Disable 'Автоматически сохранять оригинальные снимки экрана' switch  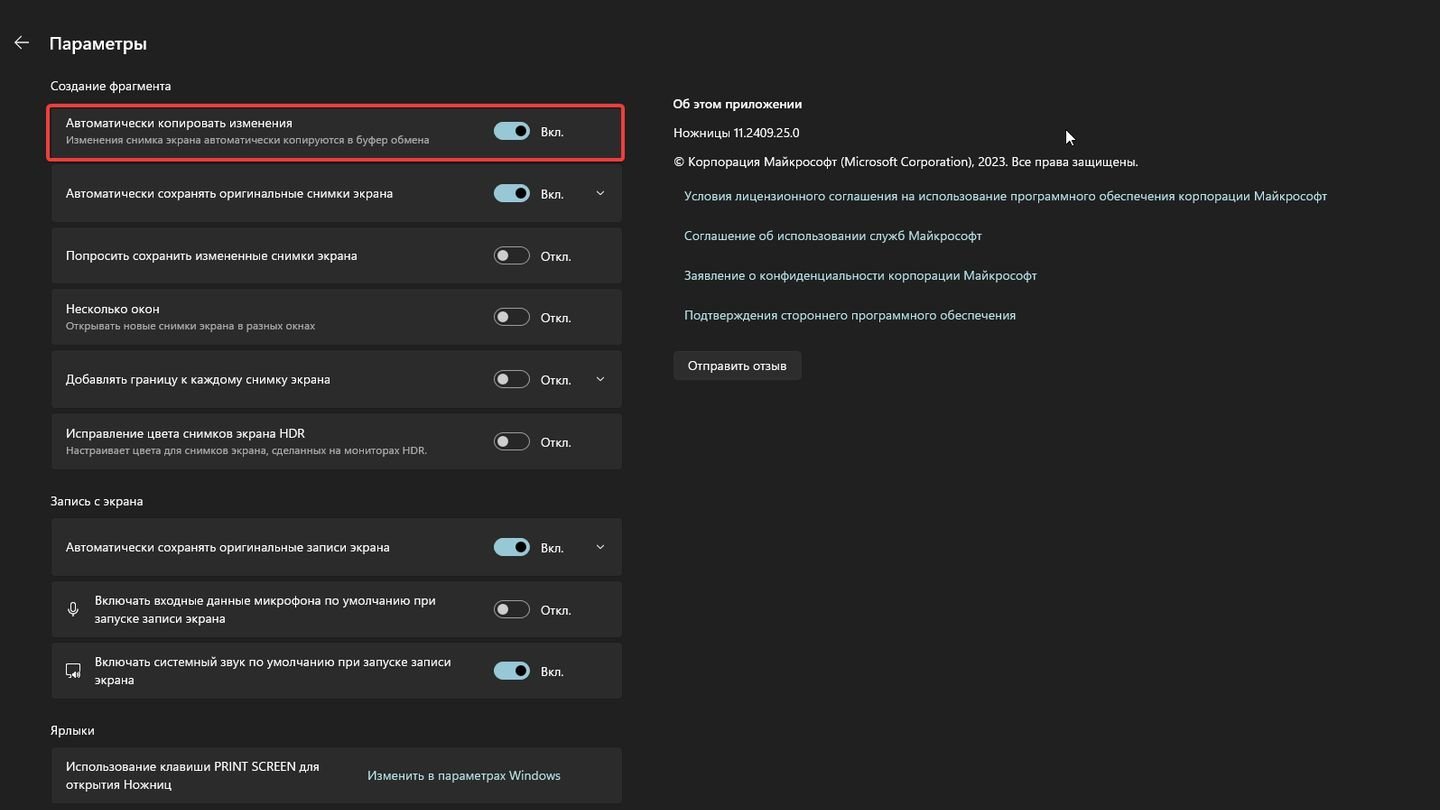click(x=511, y=193)
